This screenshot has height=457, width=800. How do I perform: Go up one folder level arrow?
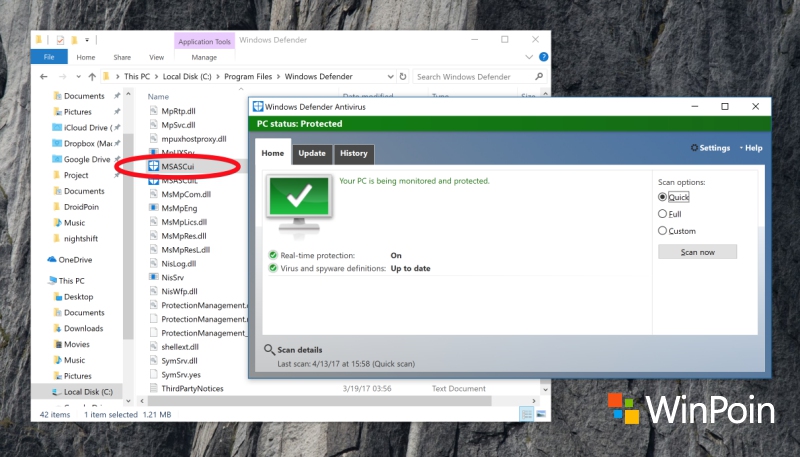point(92,77)
